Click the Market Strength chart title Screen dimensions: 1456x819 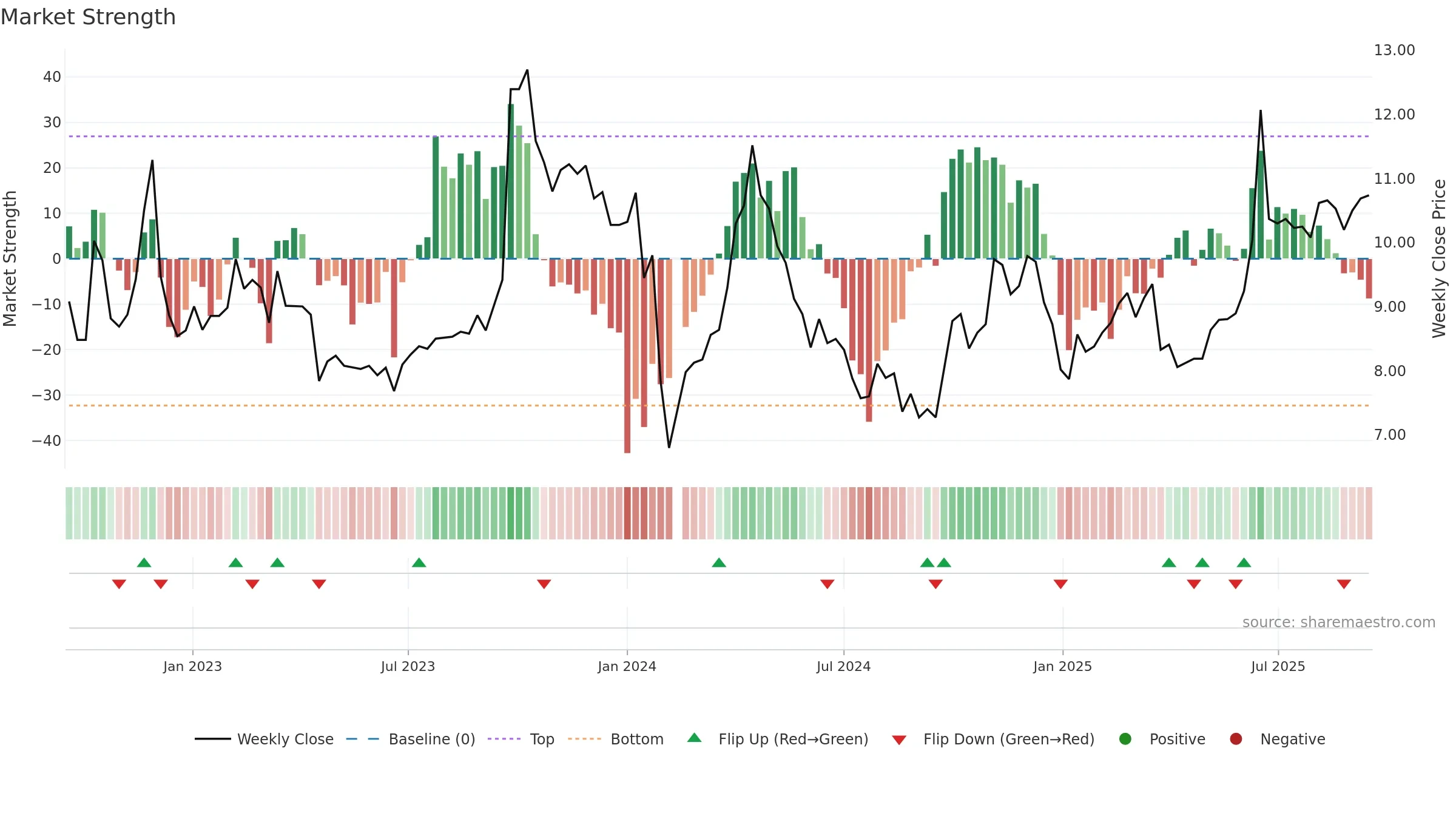[x=88, y=17]
